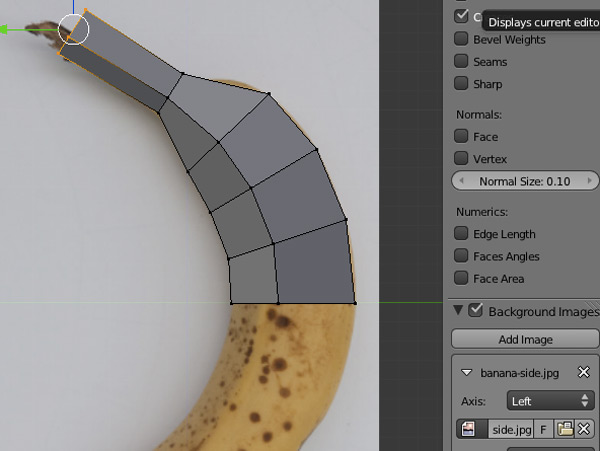Collapse the Background Images panel triangle
The image size is (600, 451).
tap(458, 310)
